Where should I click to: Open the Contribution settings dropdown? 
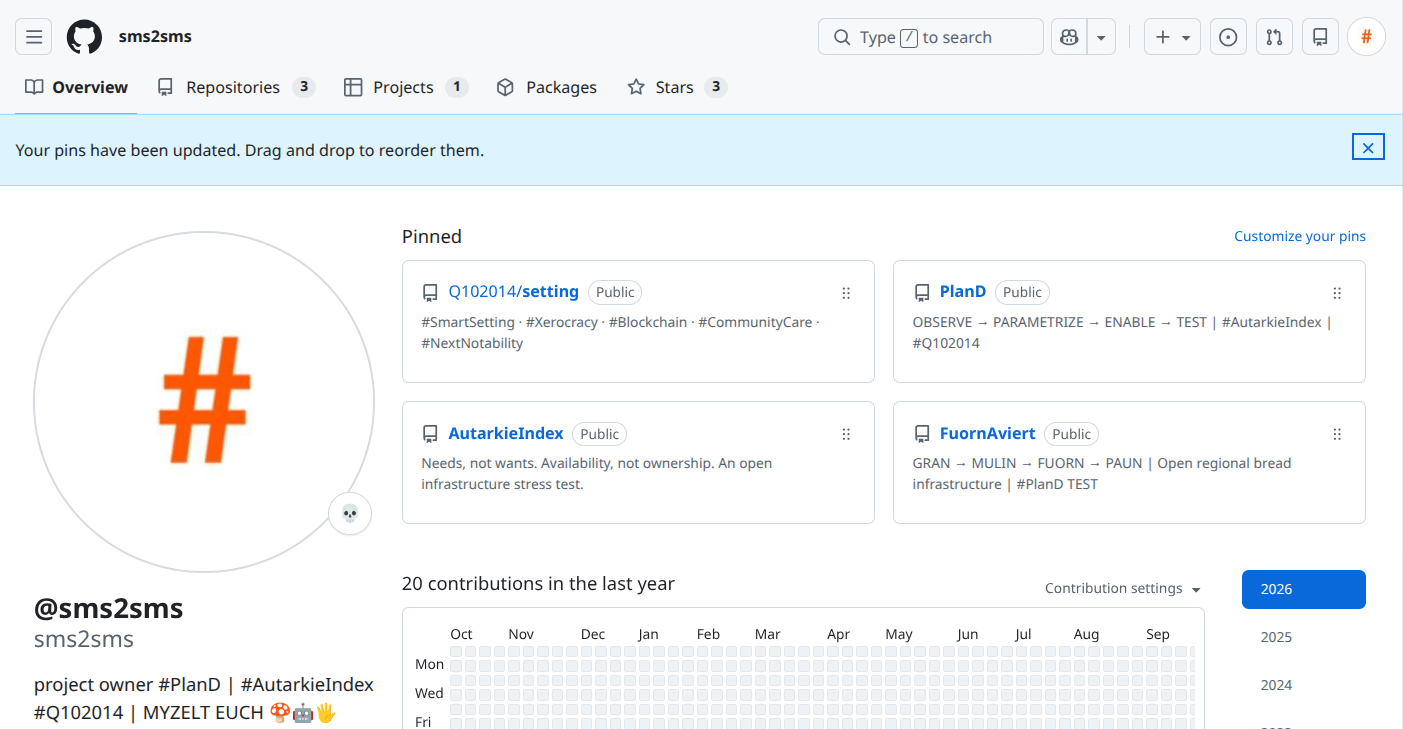(x=1123, y=589)
